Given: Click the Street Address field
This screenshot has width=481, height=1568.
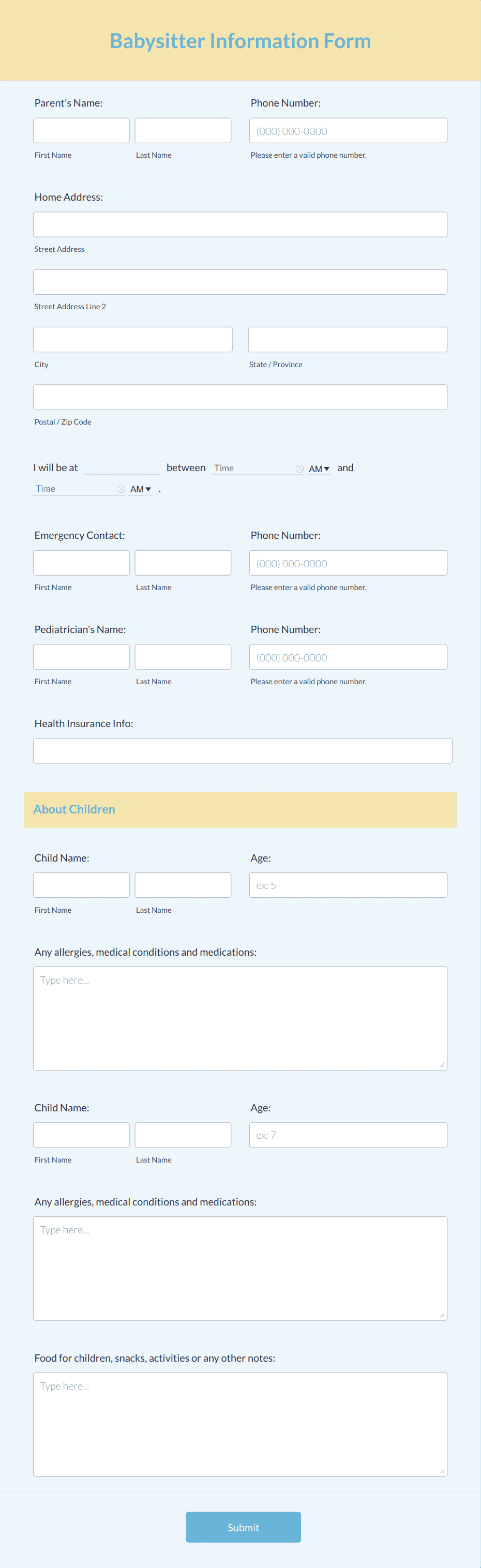Looking at the screenshot, I should 240,224.
